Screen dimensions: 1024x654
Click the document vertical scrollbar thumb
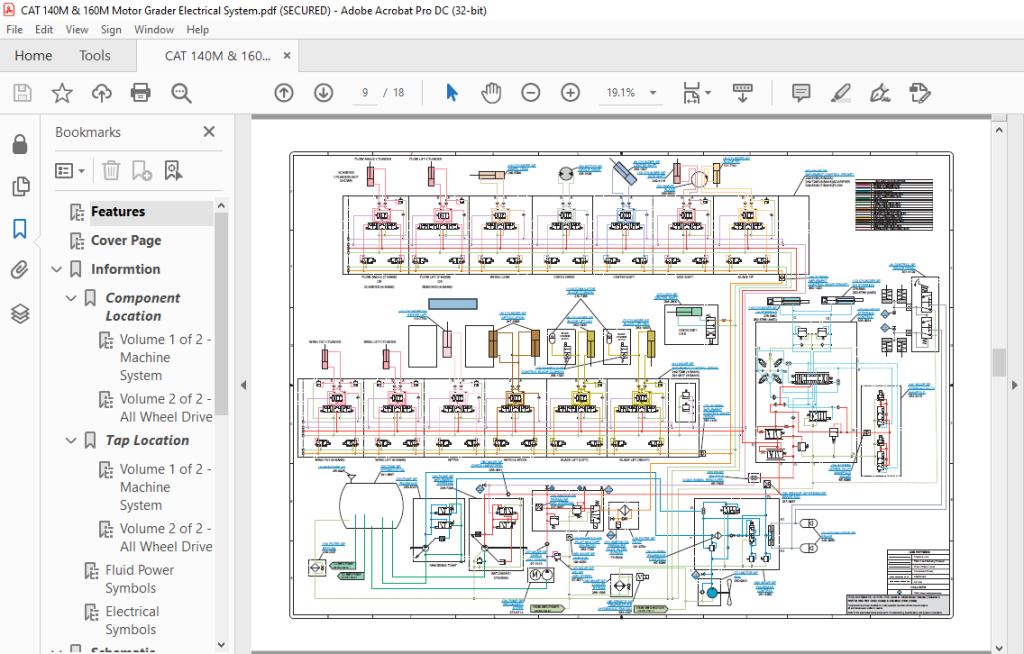(x=999, y=363)
